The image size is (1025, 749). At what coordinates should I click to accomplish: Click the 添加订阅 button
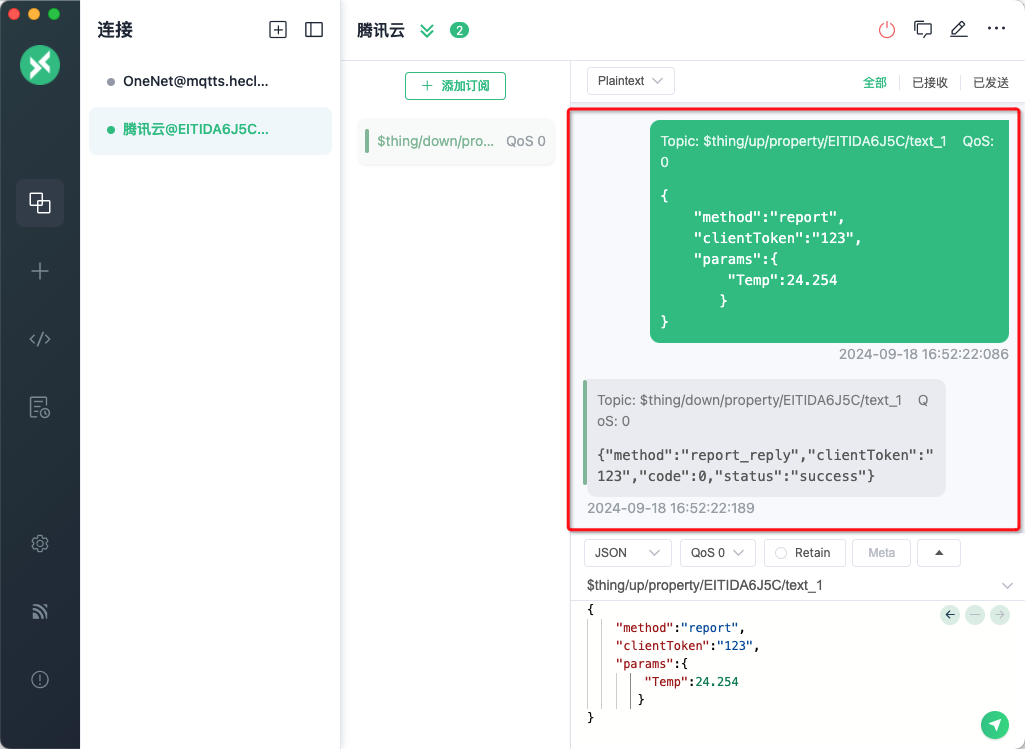pyautogui.click(x=455, y=86)
